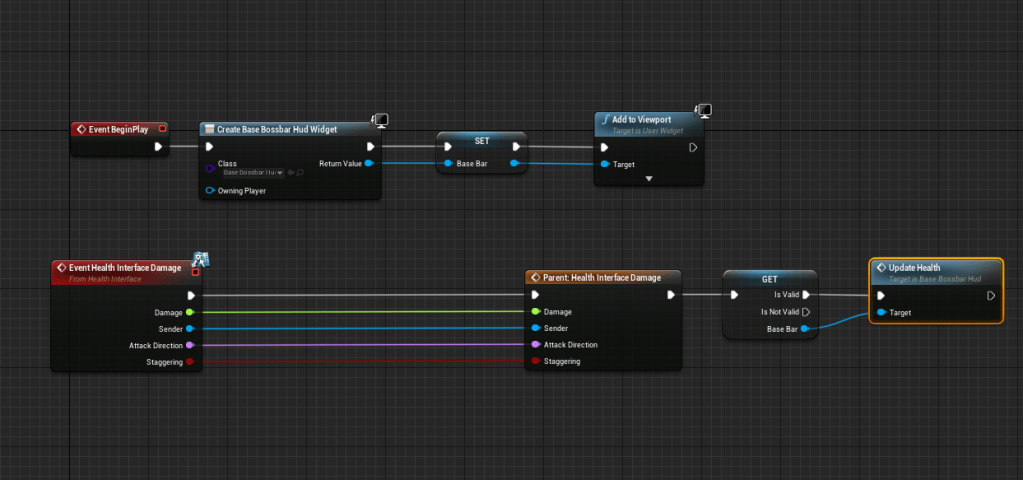Click the Return Value output pin
The height and width of the screenshot is (480, 1023).
coord(370,163)
